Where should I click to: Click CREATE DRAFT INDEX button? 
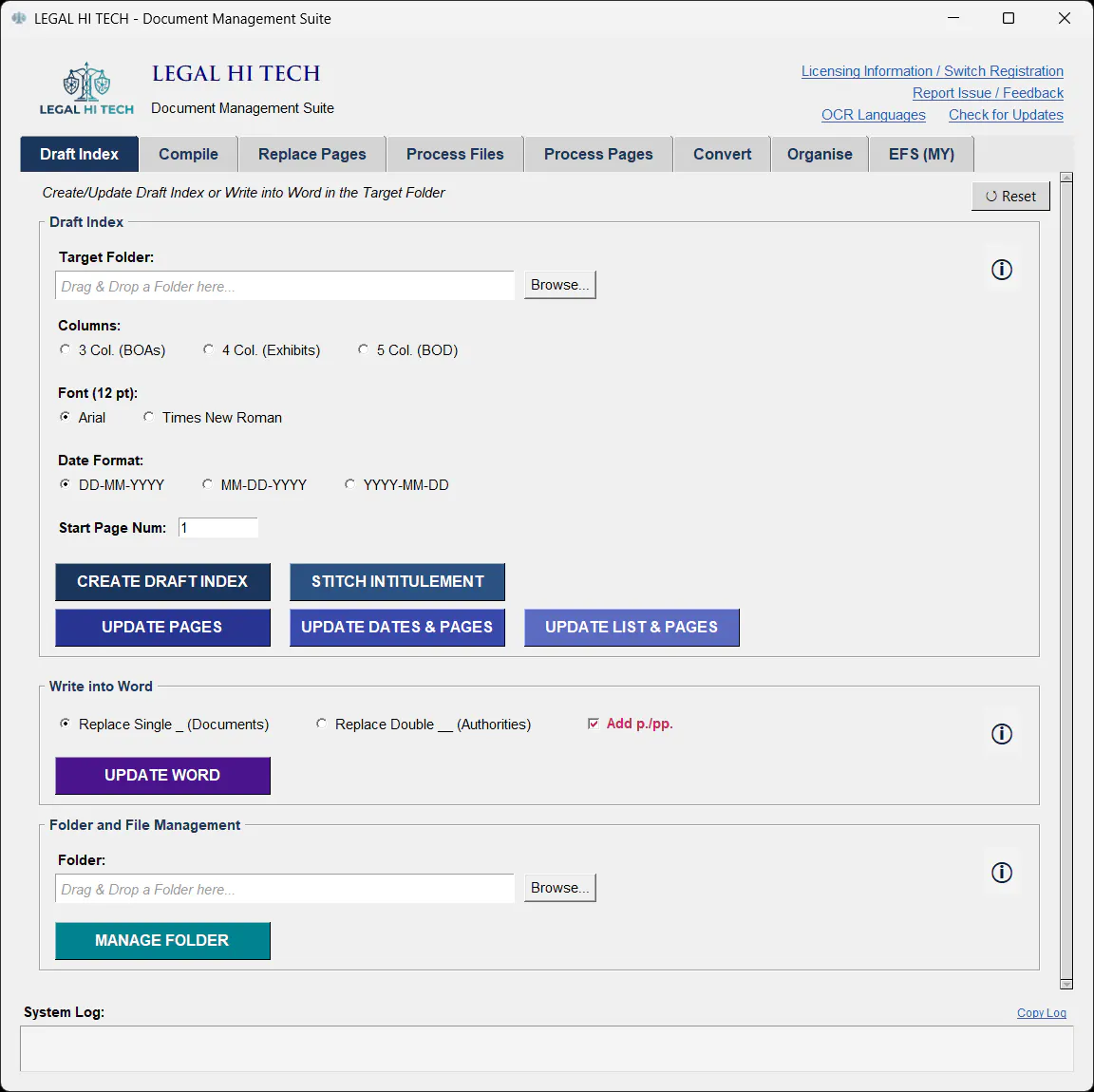tap(162, 582)
